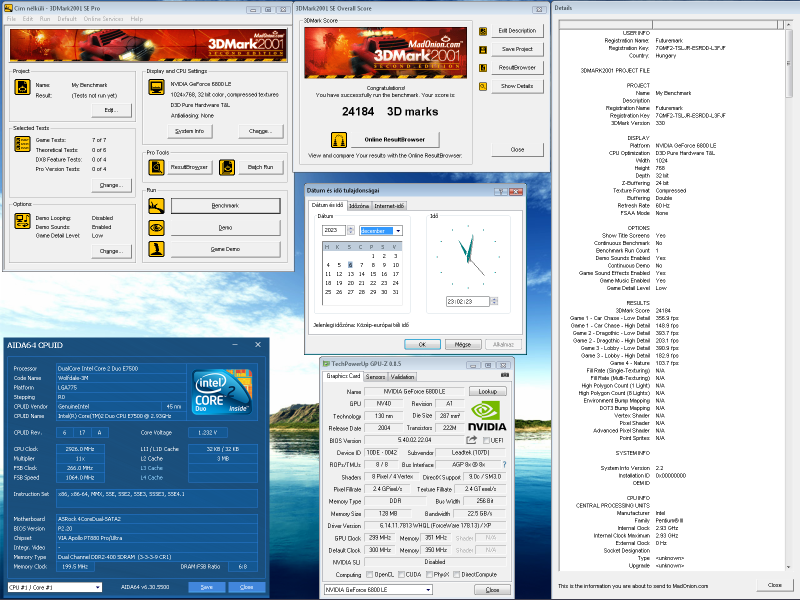Click the GPU-Z BIOS export share icon
The image size is (800, 600).
[471, 440]
